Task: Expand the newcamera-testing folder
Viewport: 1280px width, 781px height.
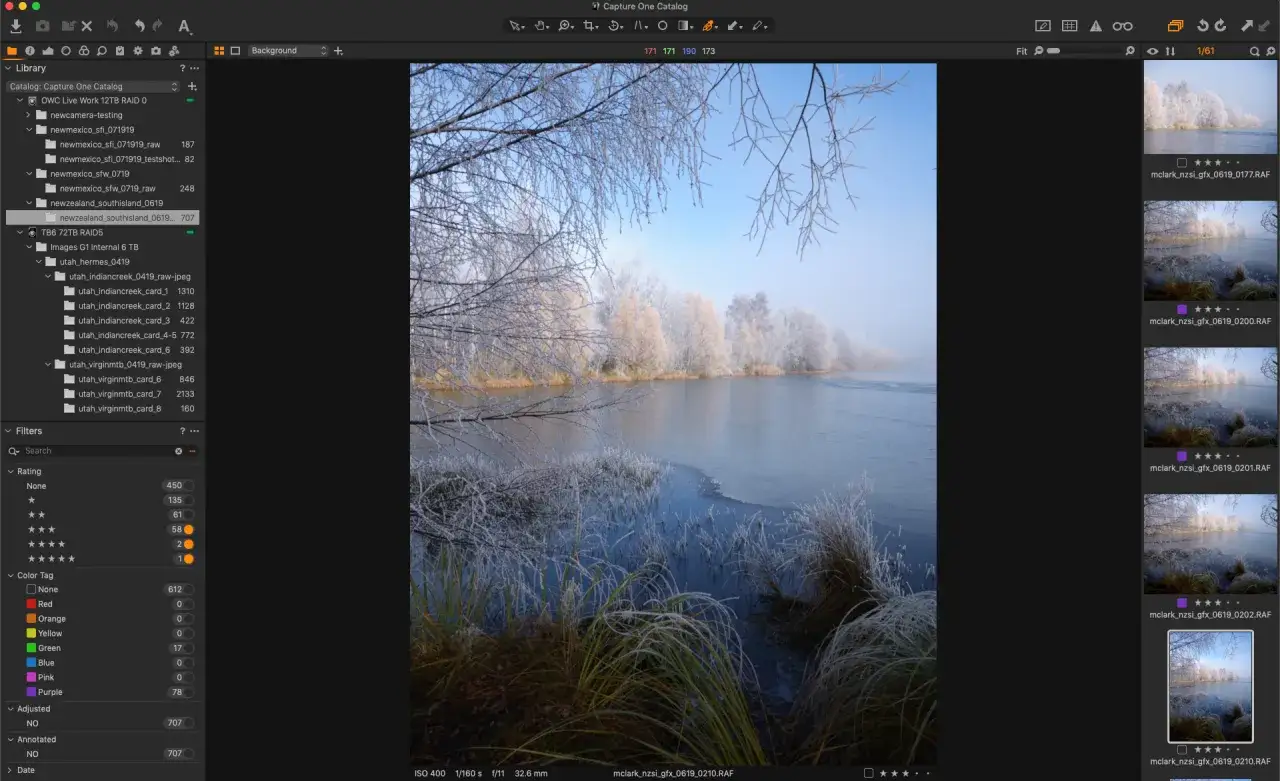Action: (x=29, y=115)
